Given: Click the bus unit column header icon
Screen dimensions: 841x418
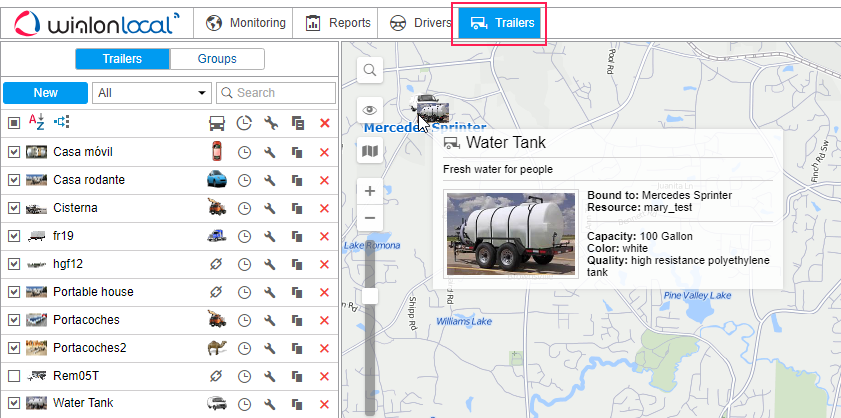Looking at the screenshot, I should pyautogui.click(x=216, y=123).
